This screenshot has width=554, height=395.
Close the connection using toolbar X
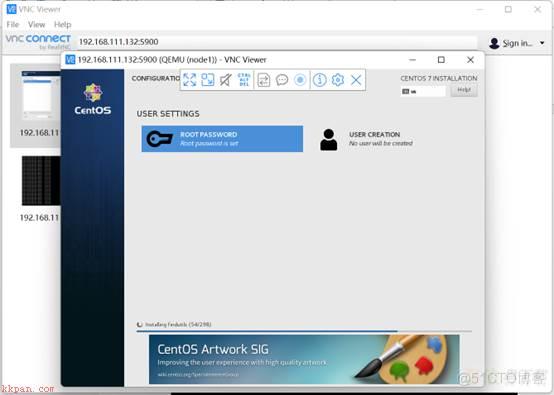pos(356,80)
